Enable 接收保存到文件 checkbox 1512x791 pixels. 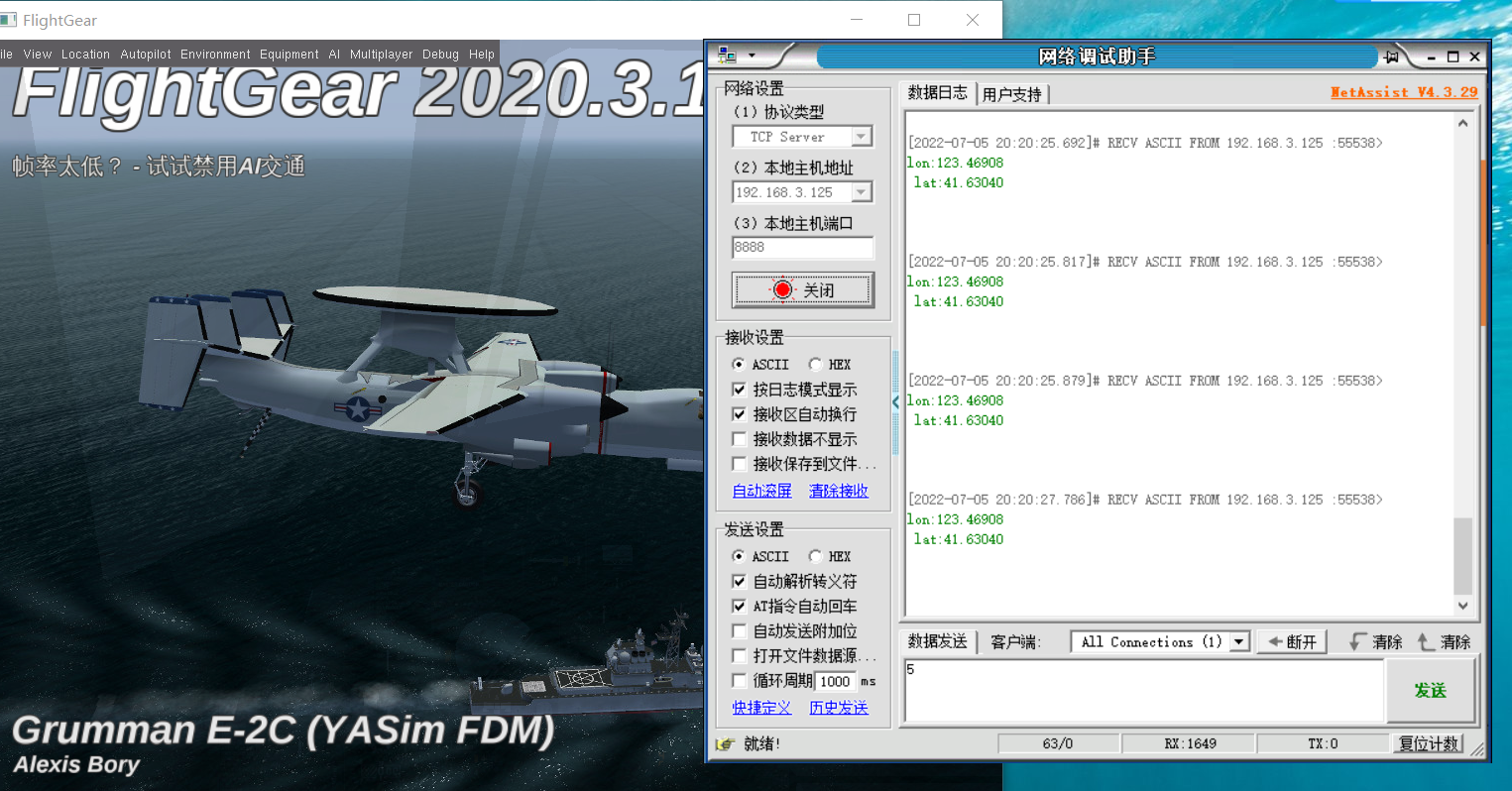coord(739,464)
